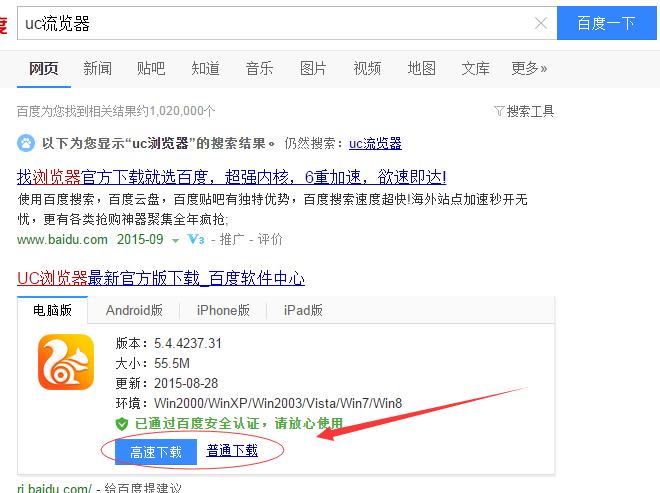Click the version text 5.4.4237.31
This screenshot has height=493, width=660.
(x=188, y=343)
